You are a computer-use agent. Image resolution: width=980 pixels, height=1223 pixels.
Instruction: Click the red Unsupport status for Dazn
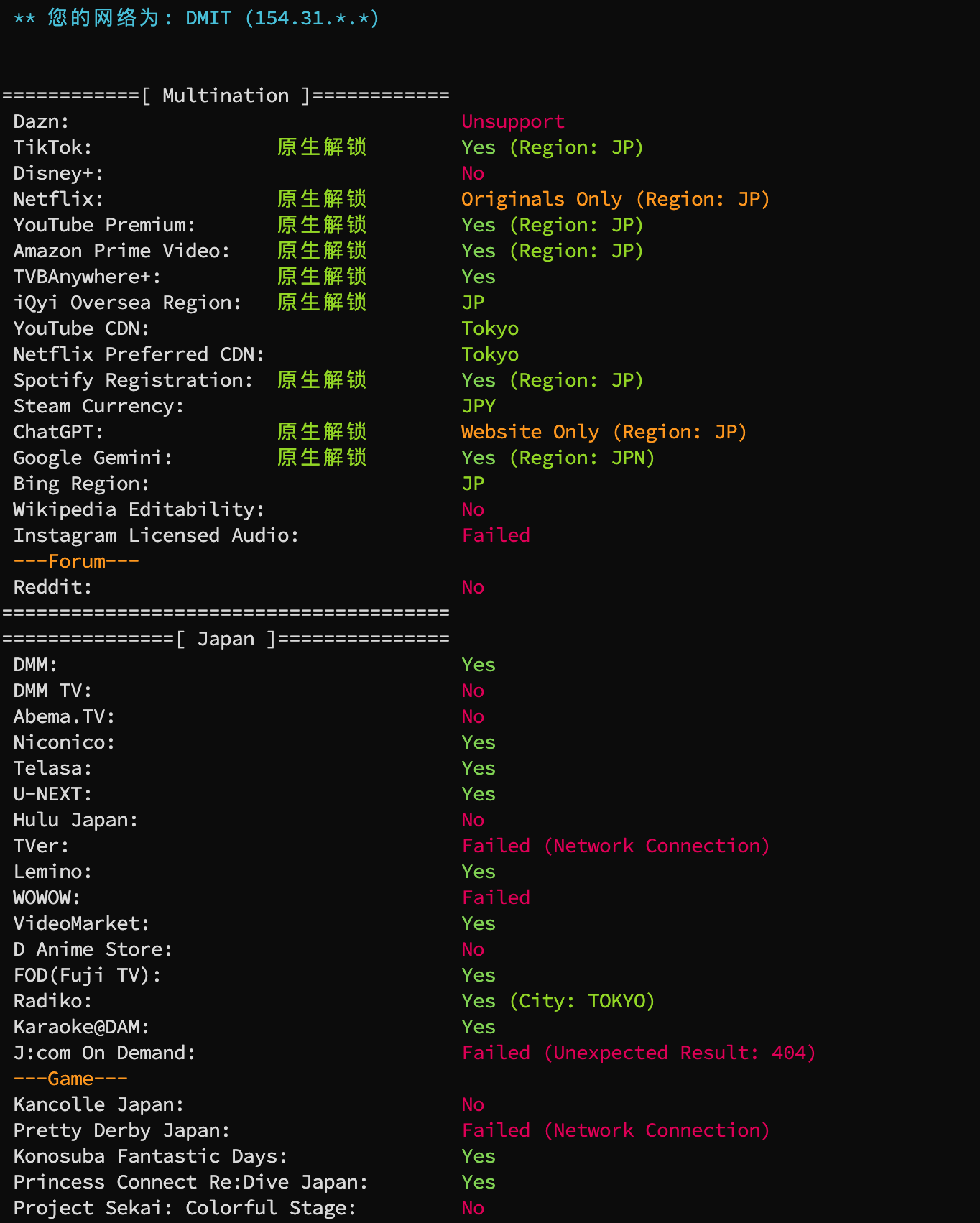(512, 121)
